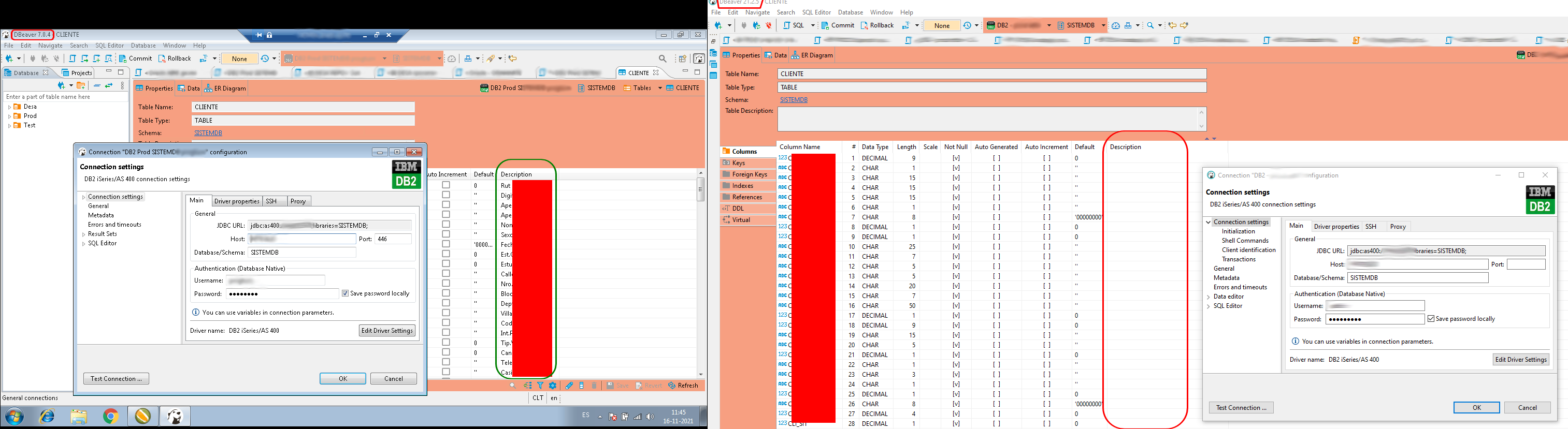Viewport: 1568px width, 429px height.
Task: Expand the Prod folder in Database Navigator
Action: (x=9, y=116)
